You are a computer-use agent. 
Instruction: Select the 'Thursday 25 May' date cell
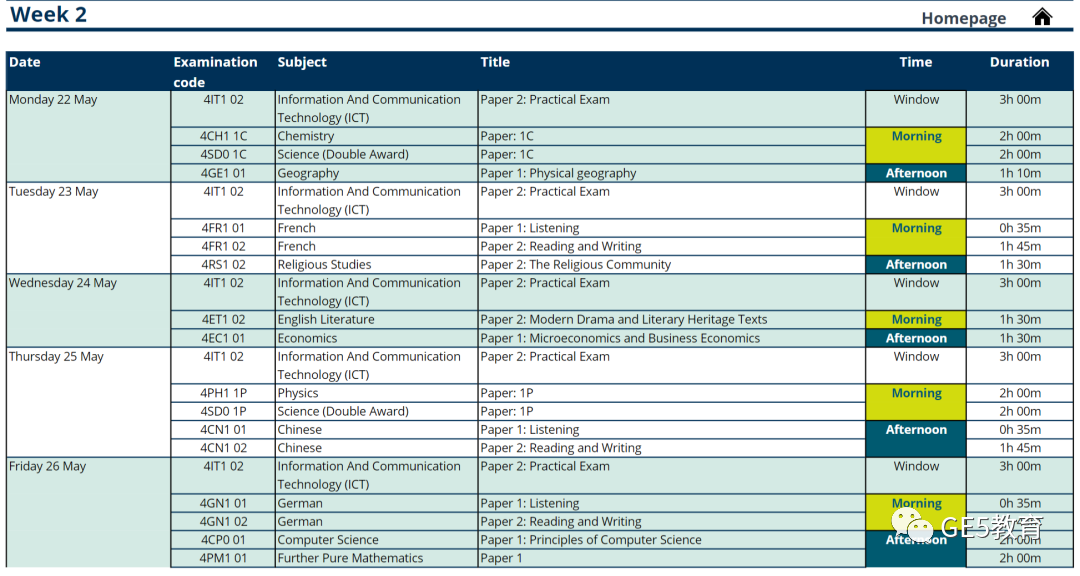88,402
